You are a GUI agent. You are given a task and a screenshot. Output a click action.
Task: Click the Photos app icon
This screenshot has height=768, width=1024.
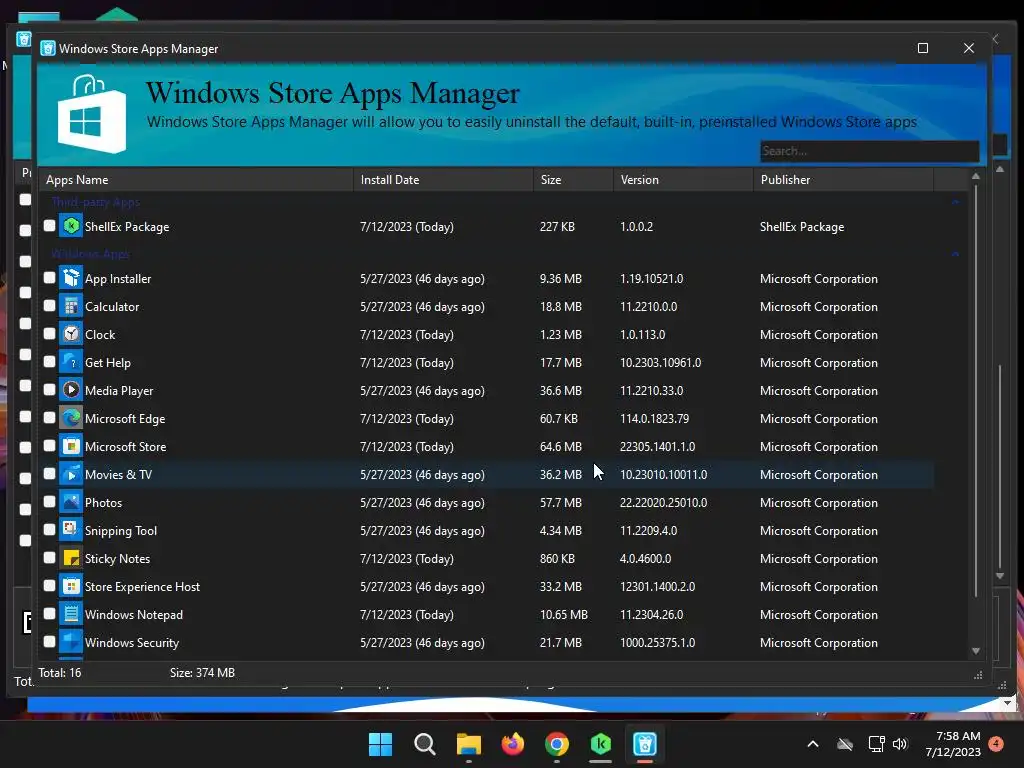pyautogui.click(x=71, y=503)
